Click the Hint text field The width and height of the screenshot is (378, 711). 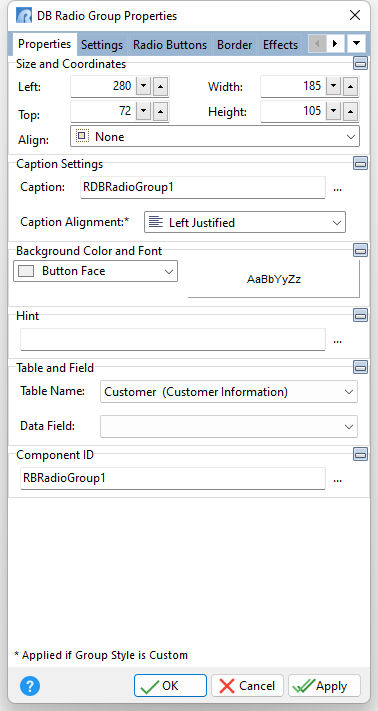click(173, 340)
